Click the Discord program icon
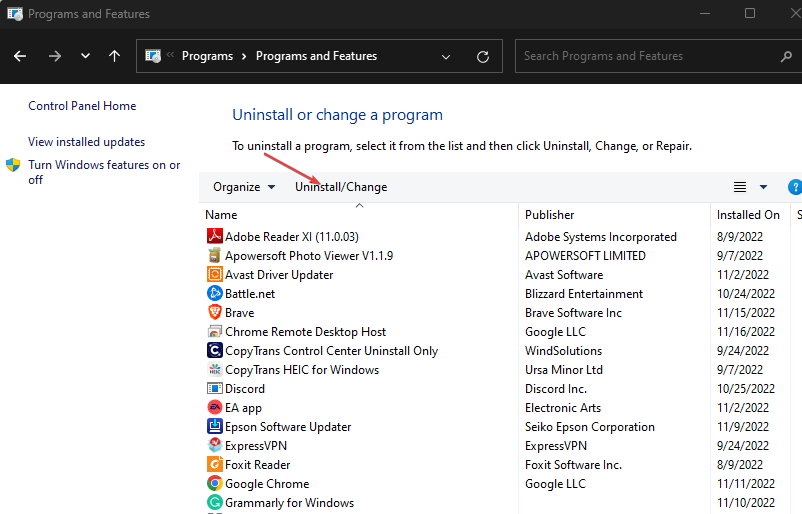The image size is (802, 514). pos(214,388)
